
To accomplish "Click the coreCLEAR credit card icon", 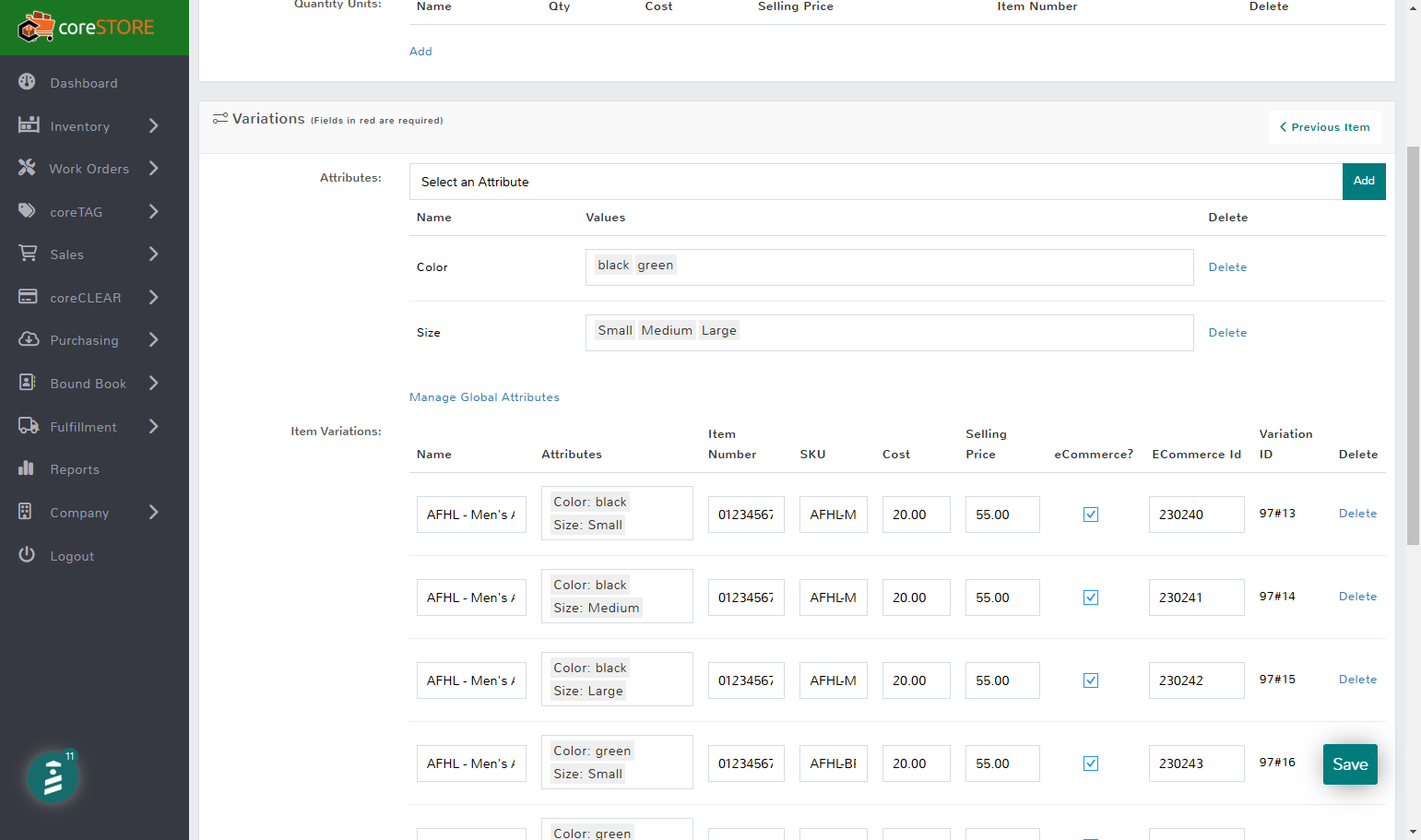I will [x=28, y=297].
